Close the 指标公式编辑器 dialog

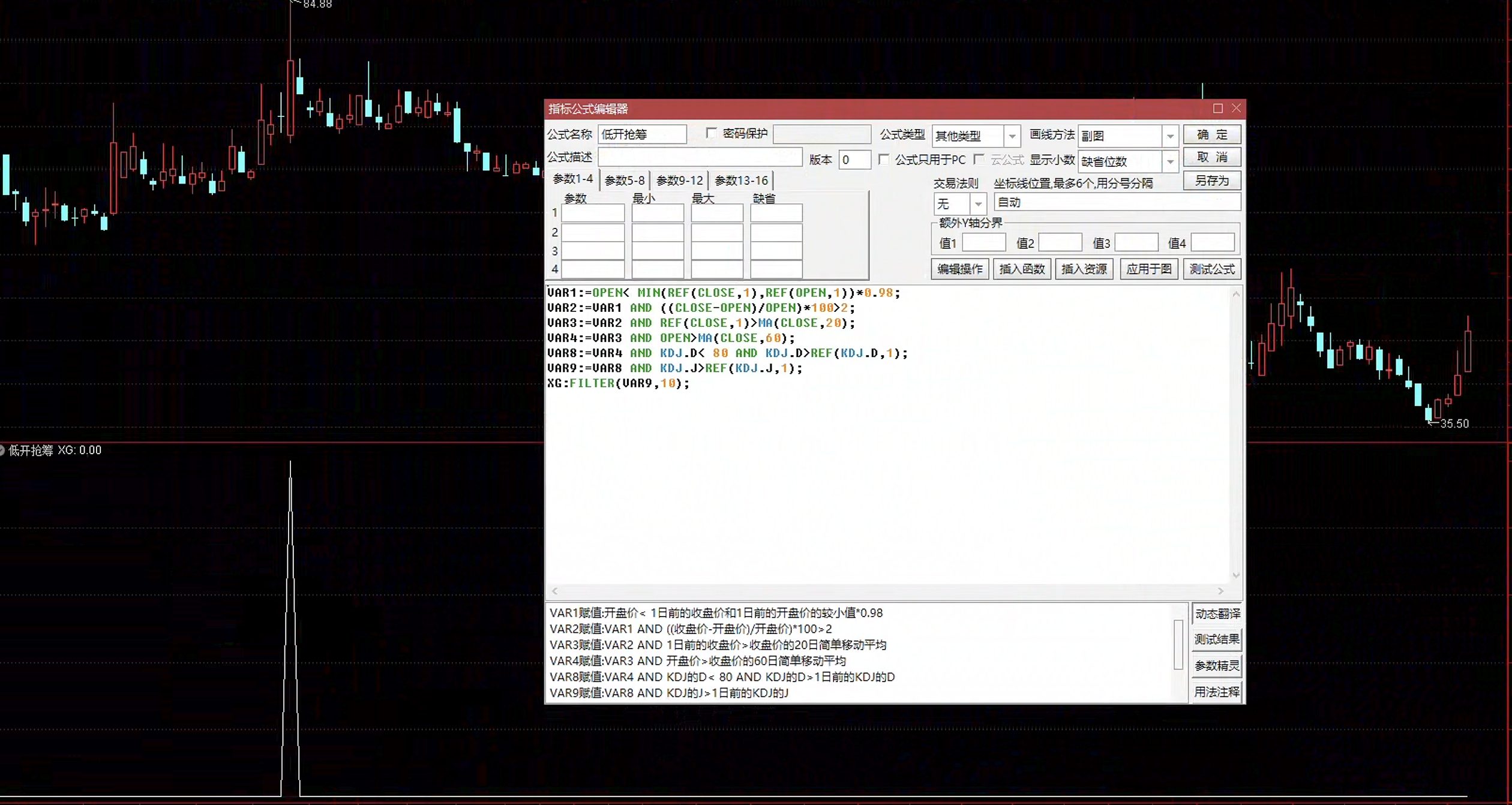pyautogui.click(x=1236, y=109)
